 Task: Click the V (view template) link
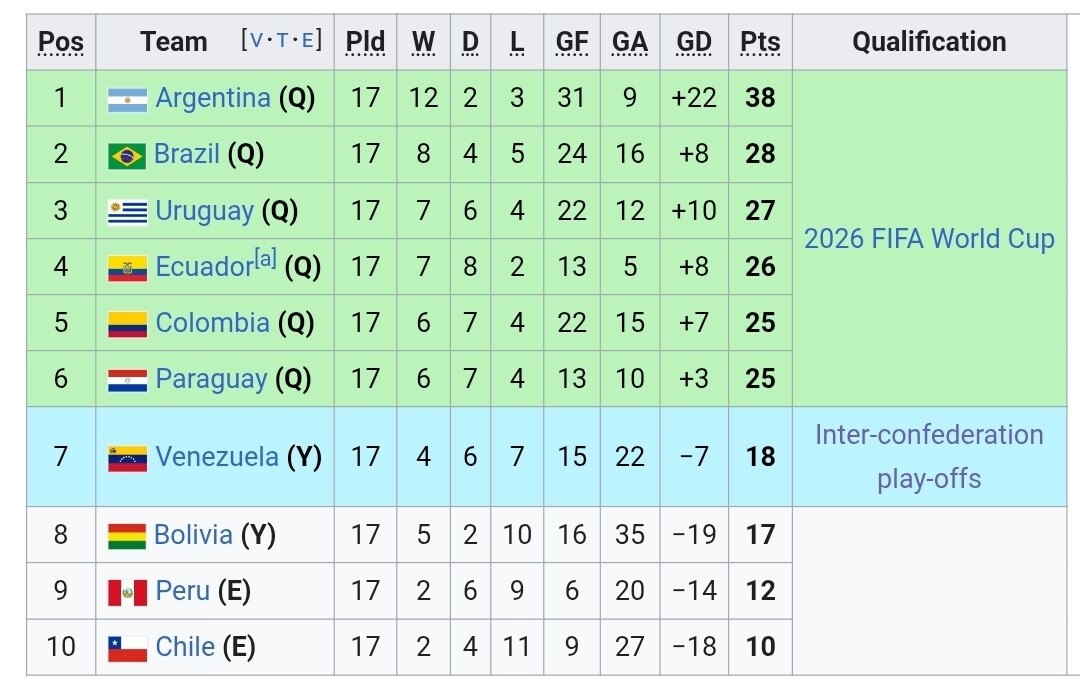[258, 40]
